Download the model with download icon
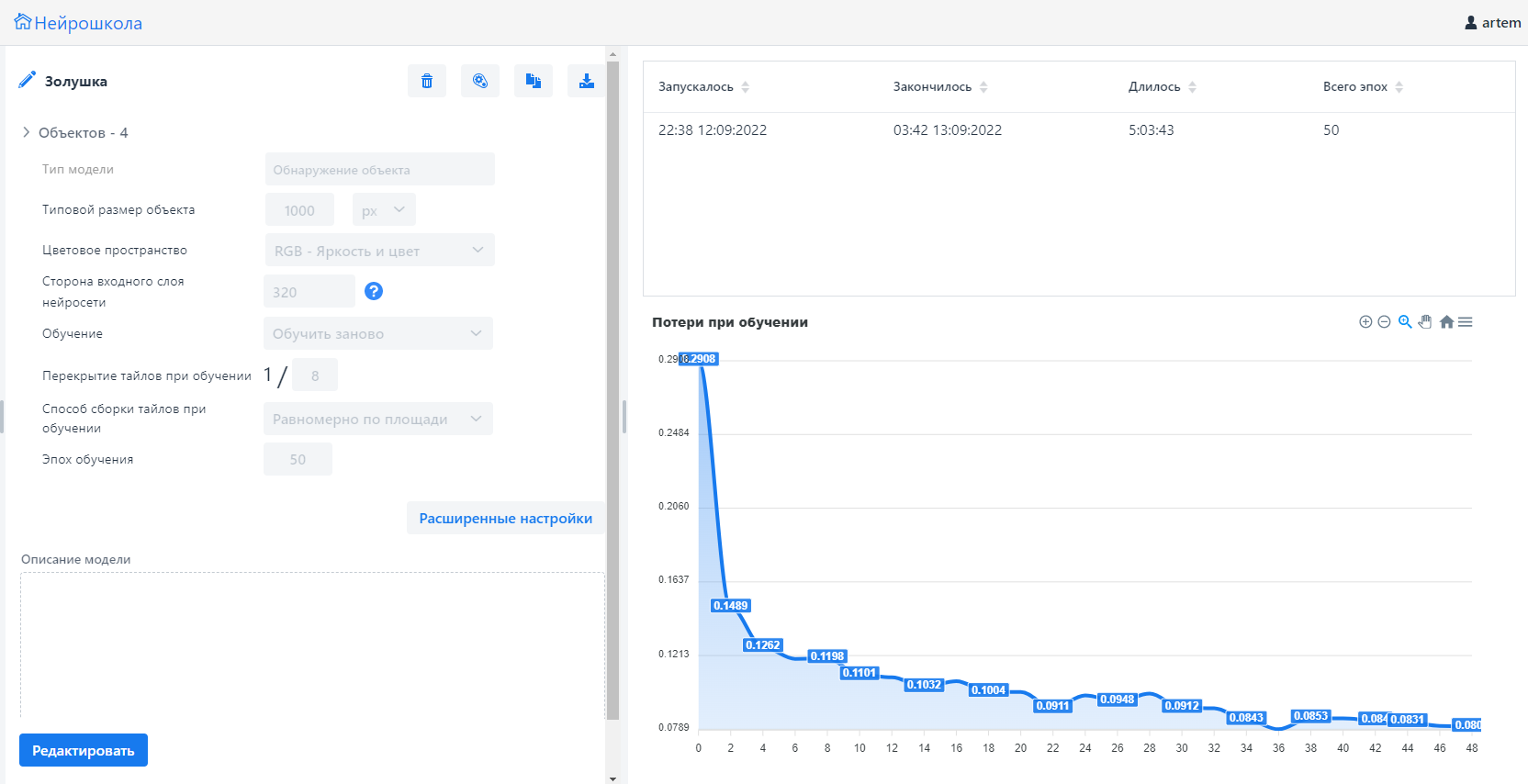The width and height of the screenshot is (1528, 784). tap(586, 81)
